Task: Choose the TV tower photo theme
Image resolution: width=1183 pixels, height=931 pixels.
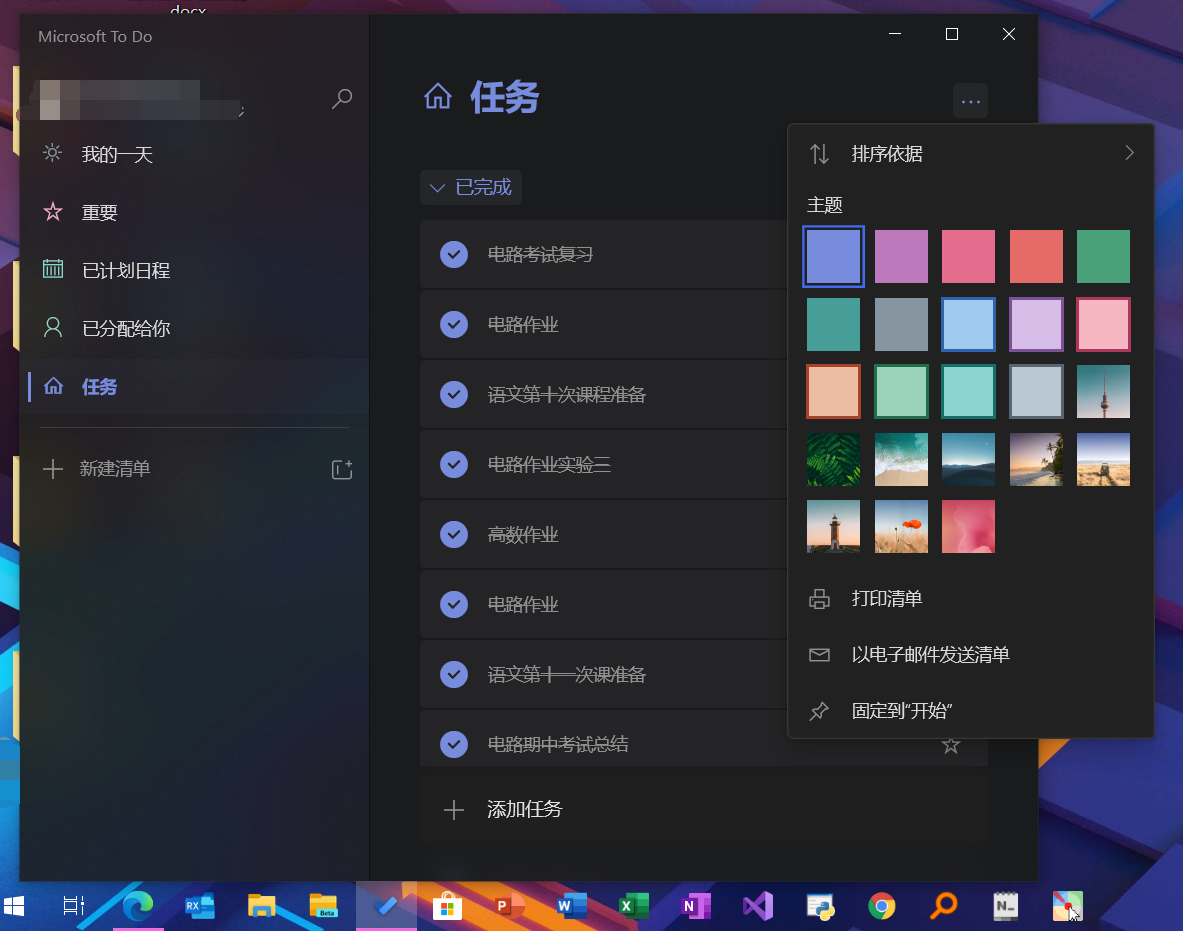Action: (1103, 392)
